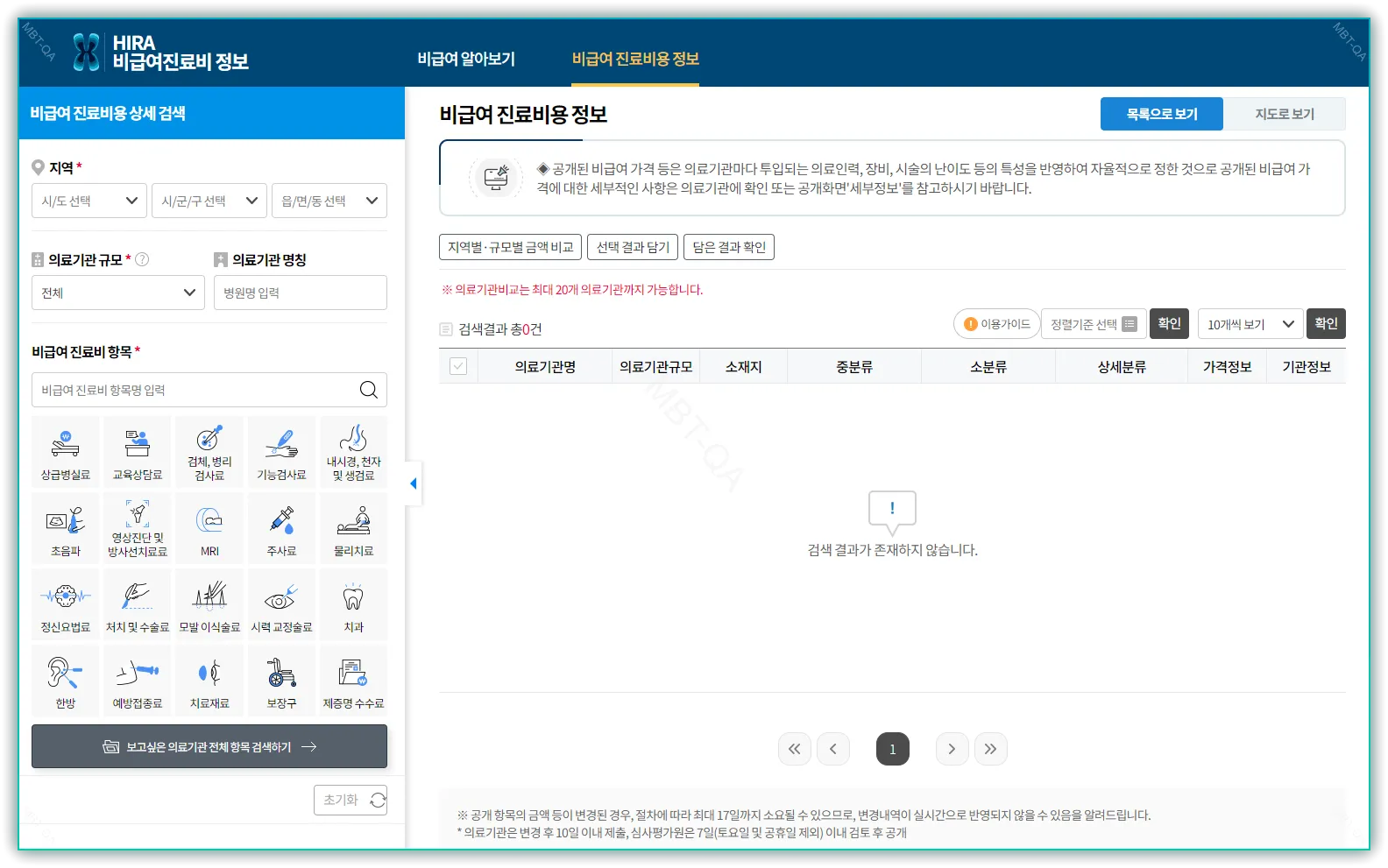
Task: Click the HIRA 비급여진료비 정보 logo
Action: tap(160, 53)
